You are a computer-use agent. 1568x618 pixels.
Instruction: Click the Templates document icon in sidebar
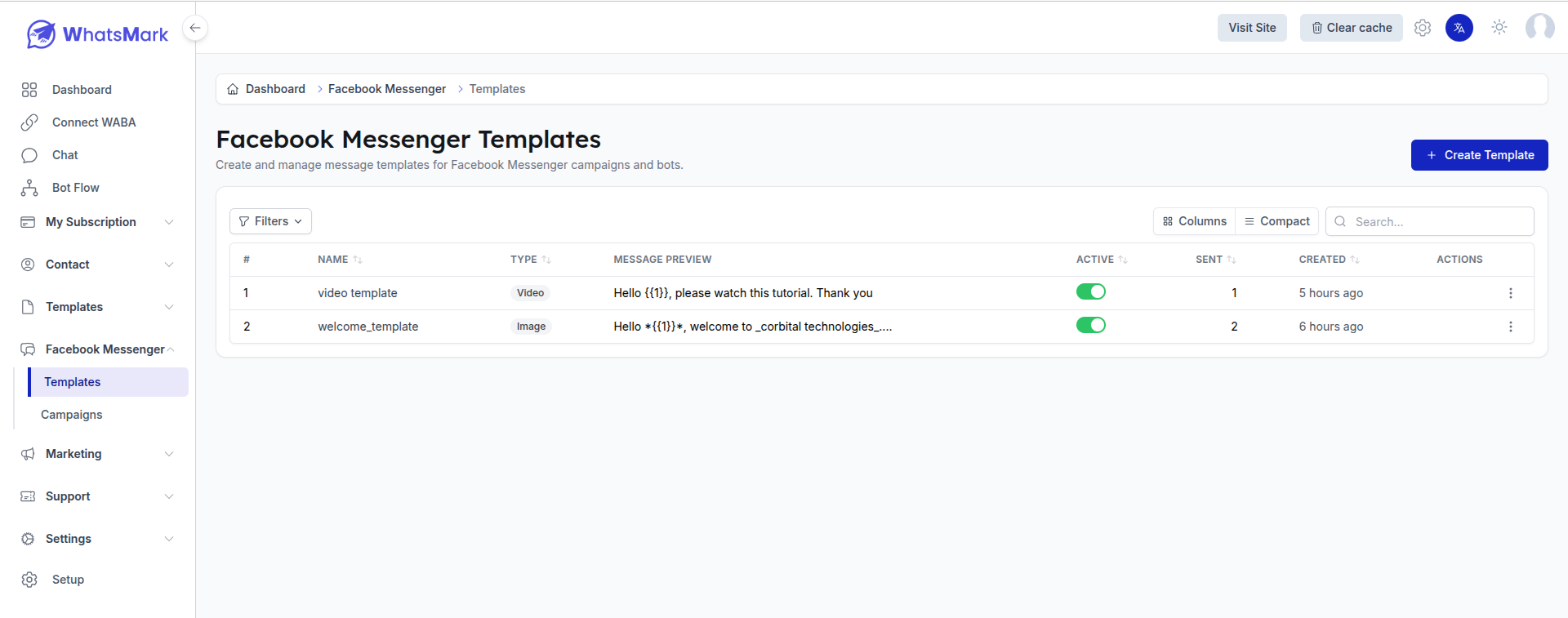28,307
